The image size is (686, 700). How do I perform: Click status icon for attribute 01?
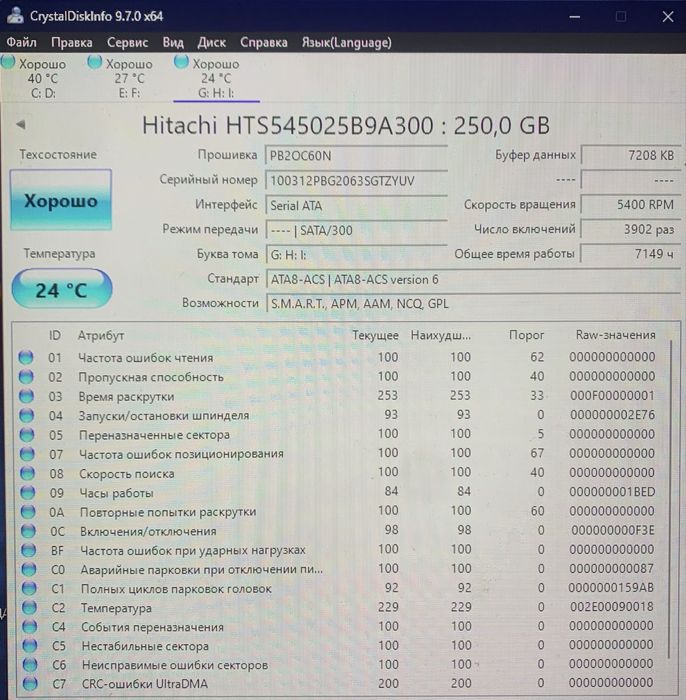(x=26, y=358)
